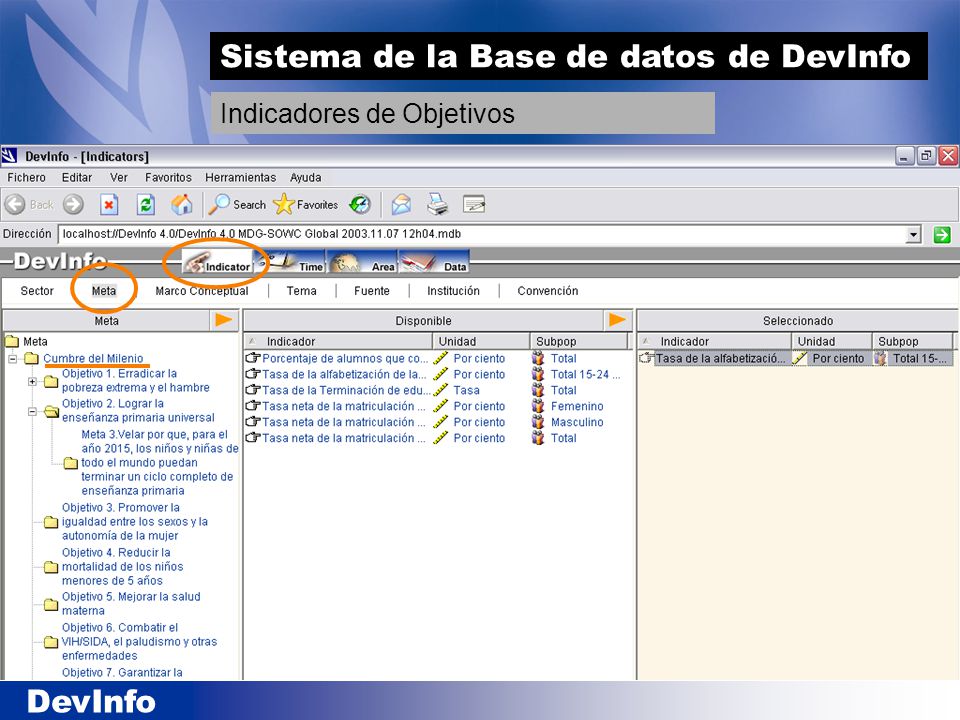Click the Print toolbar icon

(437, 204)
